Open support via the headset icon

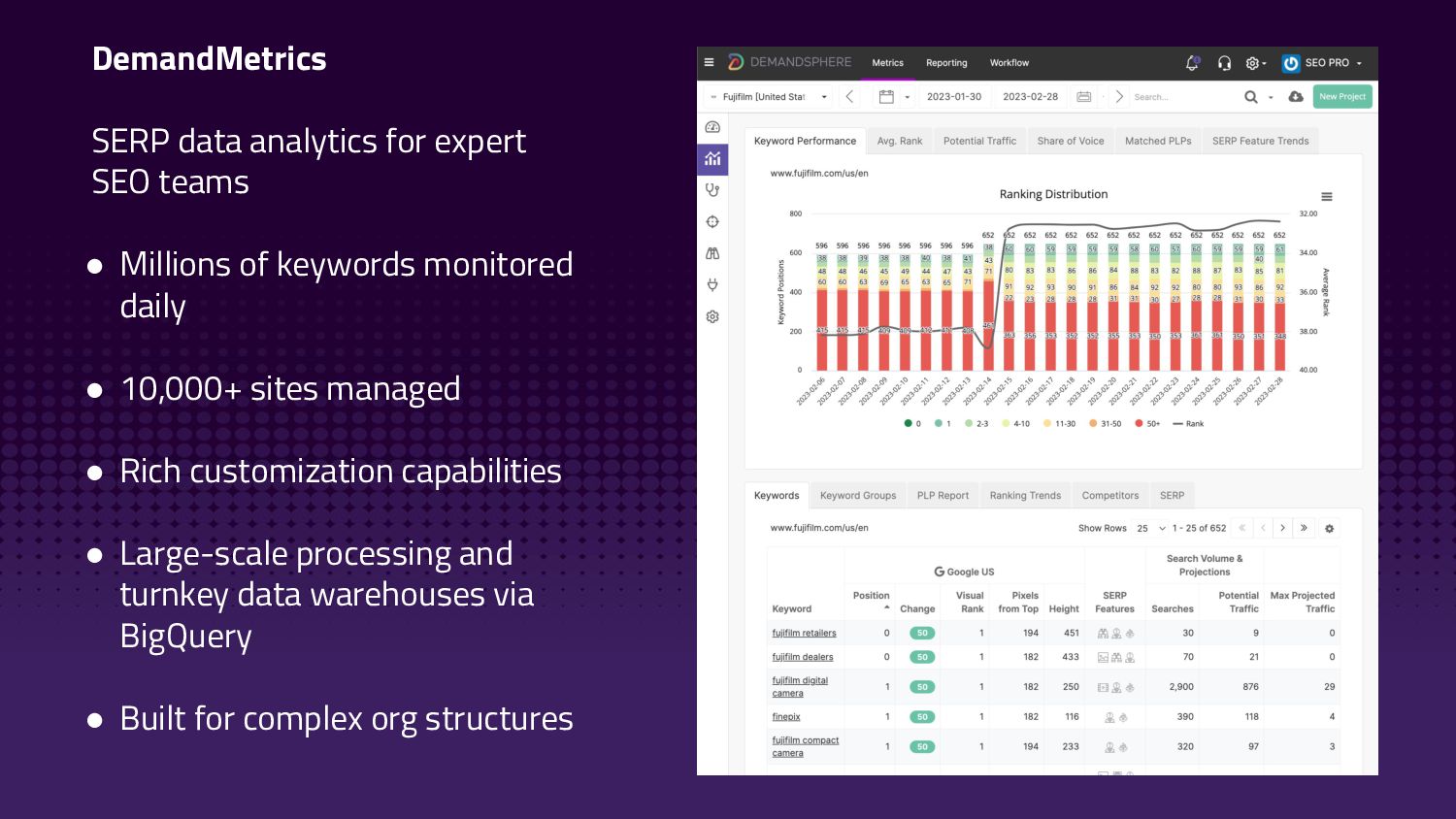click(1224, 63)
